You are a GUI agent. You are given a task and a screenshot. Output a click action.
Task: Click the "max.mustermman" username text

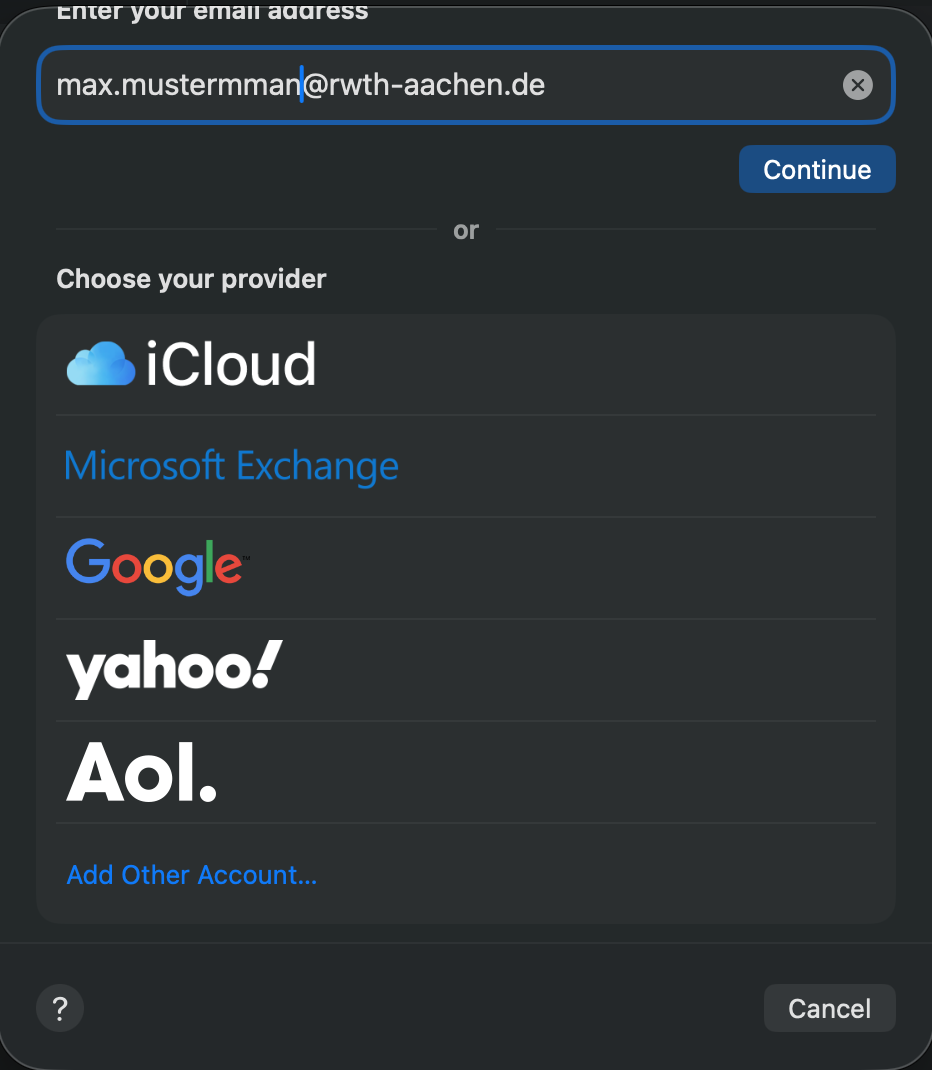point(178,85)
